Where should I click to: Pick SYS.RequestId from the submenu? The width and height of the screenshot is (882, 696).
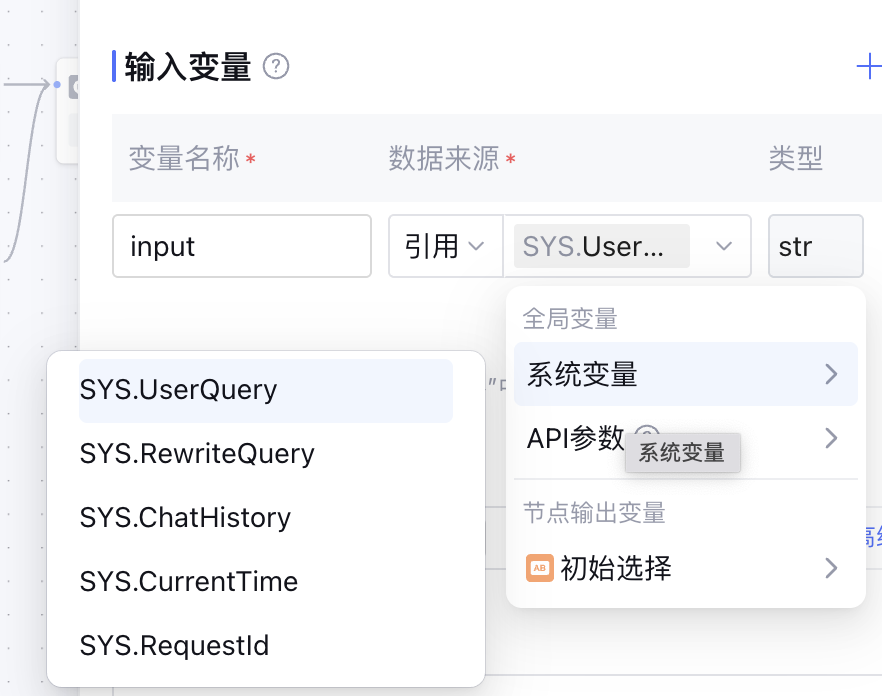click(174, 646)
